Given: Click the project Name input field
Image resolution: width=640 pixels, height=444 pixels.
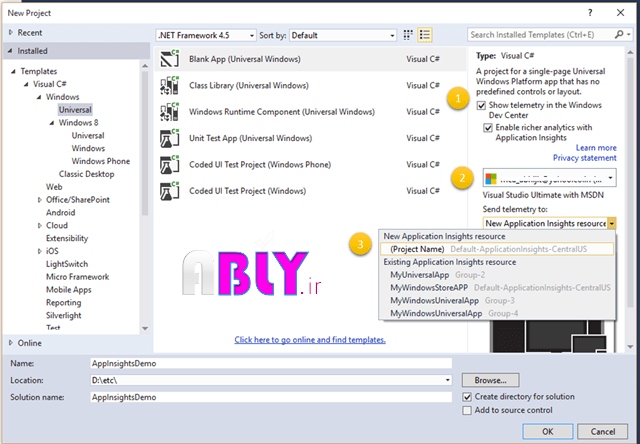Looking at the screenshot, I should click(271, 363).
